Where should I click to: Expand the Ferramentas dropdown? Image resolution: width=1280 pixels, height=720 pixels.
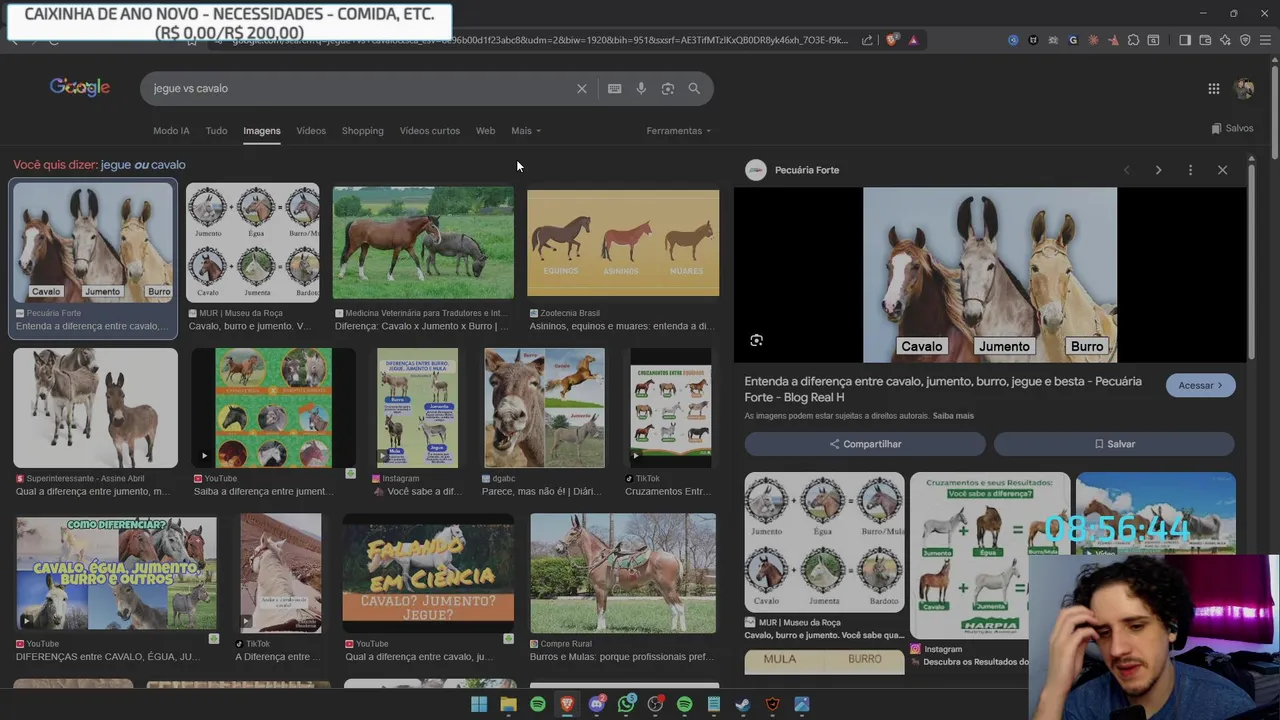tap(679, 130)
